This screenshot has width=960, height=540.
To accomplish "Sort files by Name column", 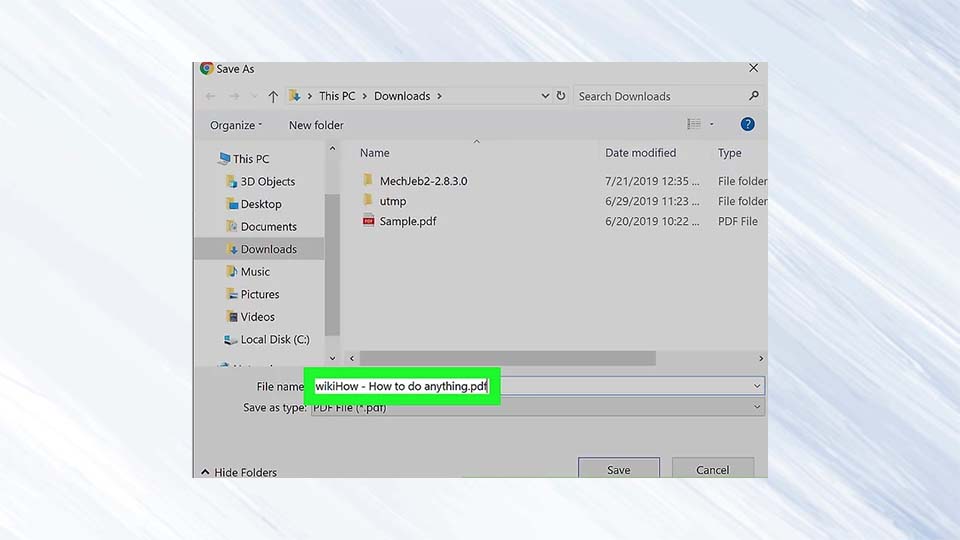I will click(x=375, y=153).
